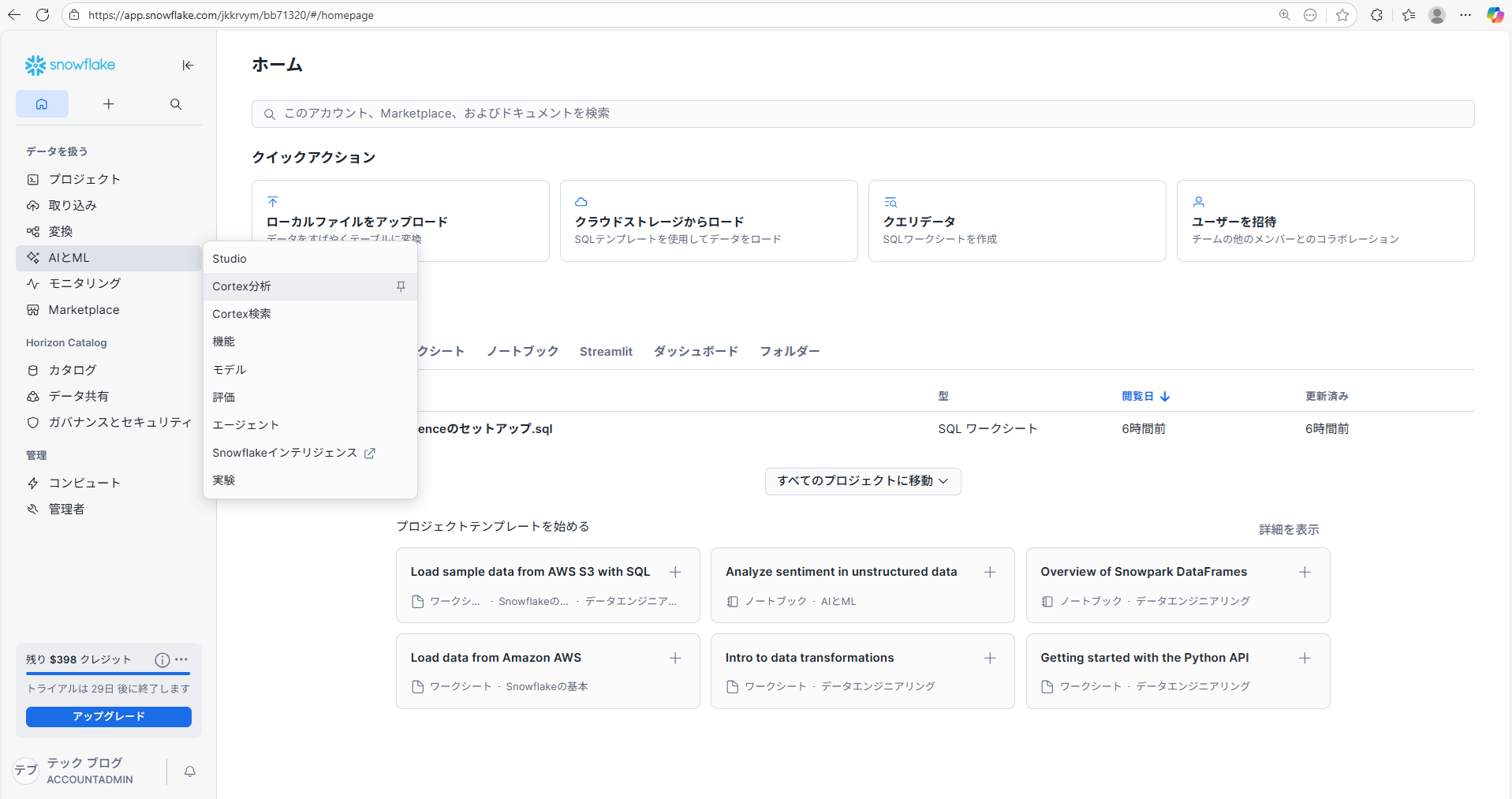The width and height of the screenshot is (1512, 799).
Task: Click the browser back arrow
Action: point(14,15)
